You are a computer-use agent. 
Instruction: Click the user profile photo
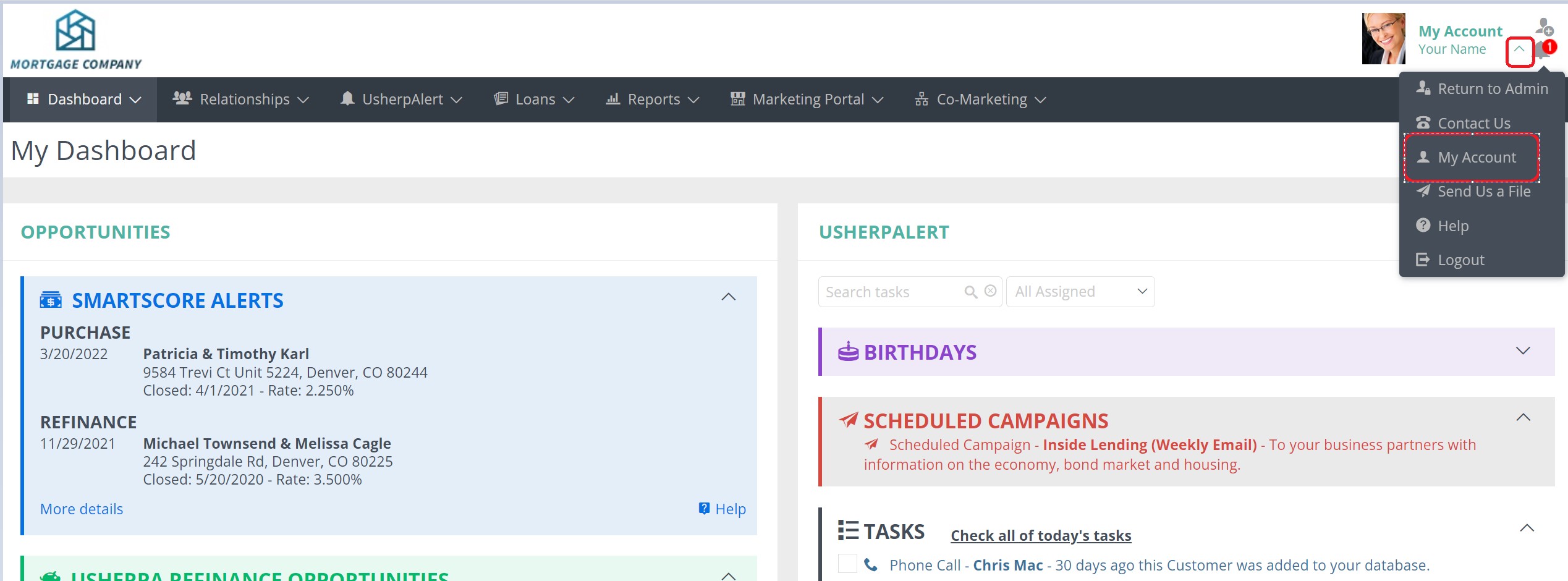[x=1383, y=38]
